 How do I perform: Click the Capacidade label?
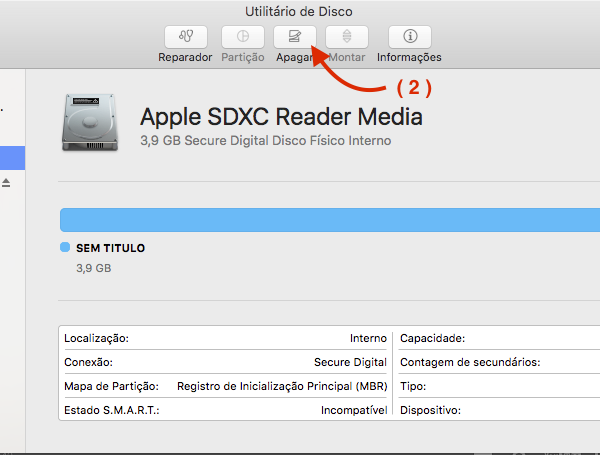tap(432, 338)
